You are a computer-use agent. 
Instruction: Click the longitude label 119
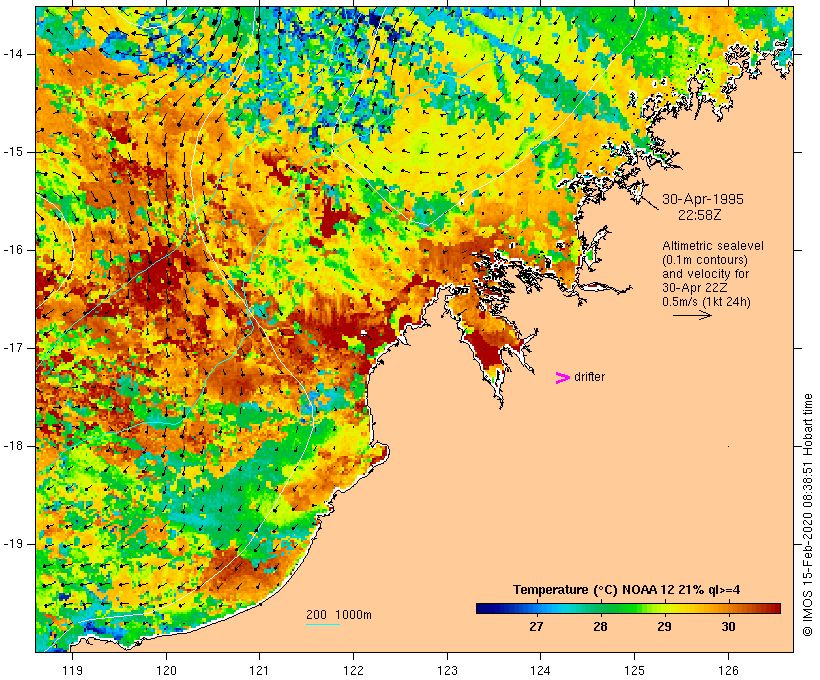point(72,670)
